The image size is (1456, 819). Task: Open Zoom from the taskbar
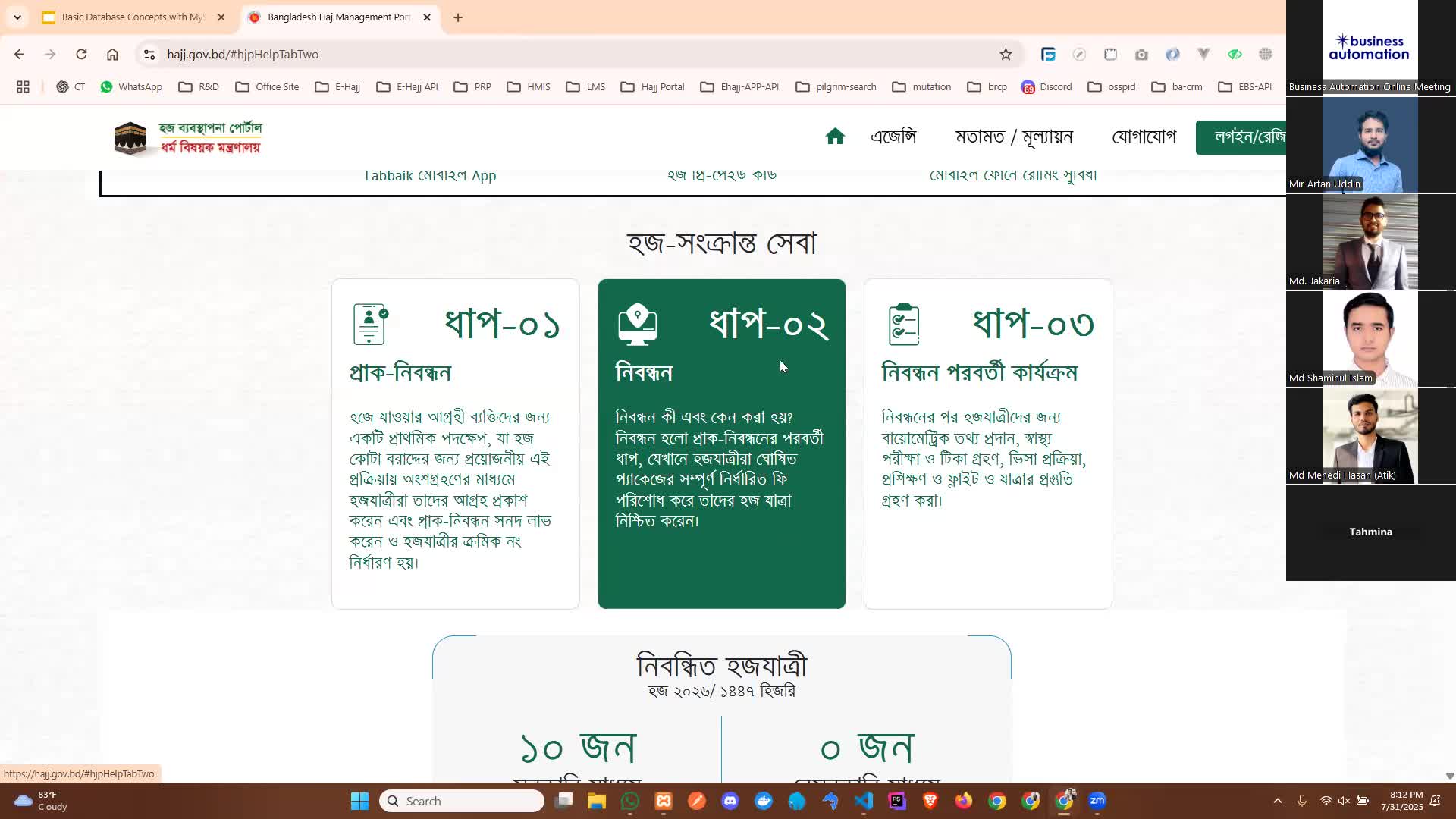(x=1097, y=801)
